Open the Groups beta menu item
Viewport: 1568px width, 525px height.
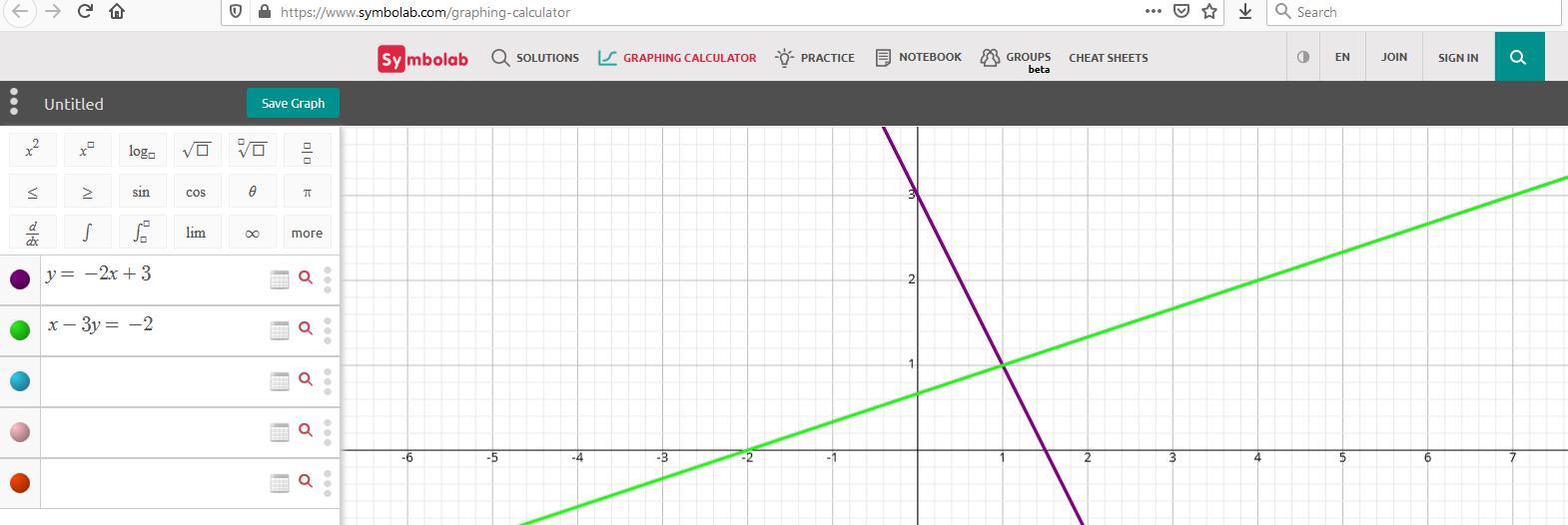pyautogui.click(x=1015, y=60)
